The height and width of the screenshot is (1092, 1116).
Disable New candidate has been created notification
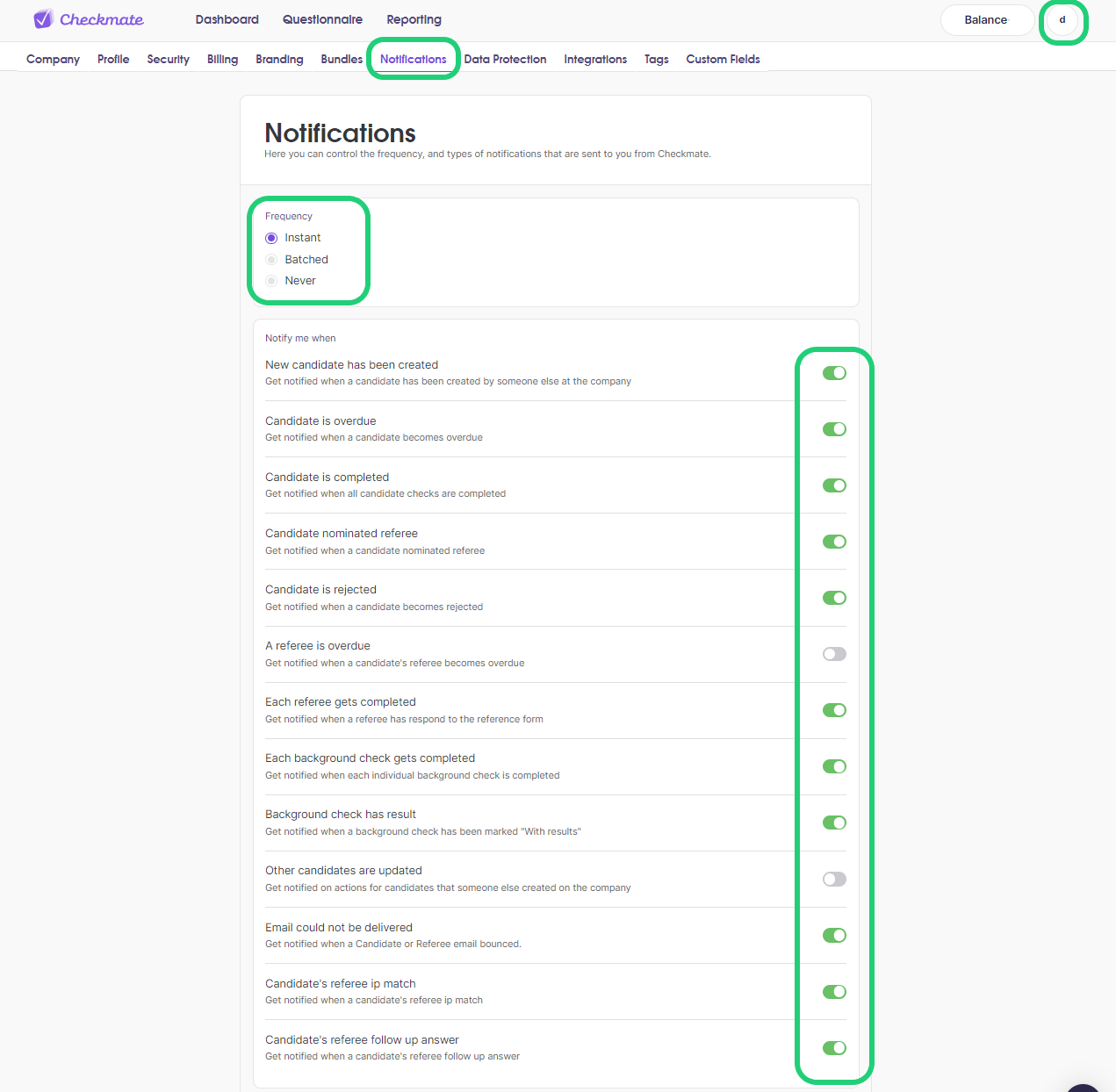coord(834,373)
